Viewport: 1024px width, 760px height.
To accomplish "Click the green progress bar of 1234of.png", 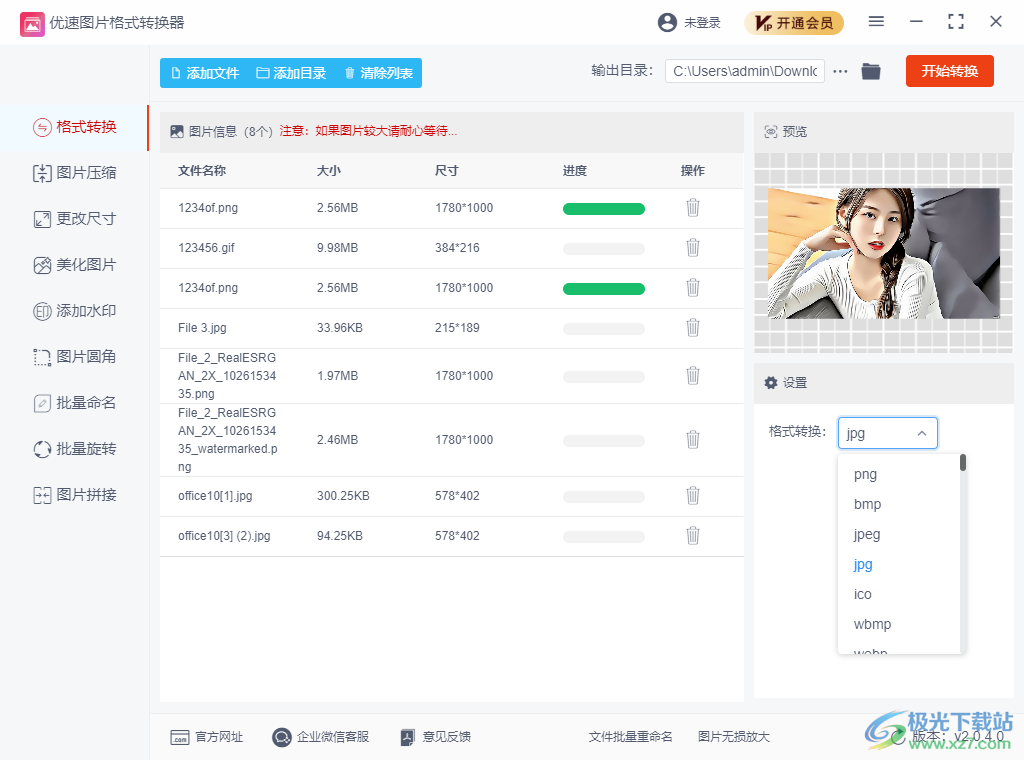I will (603, 208).
